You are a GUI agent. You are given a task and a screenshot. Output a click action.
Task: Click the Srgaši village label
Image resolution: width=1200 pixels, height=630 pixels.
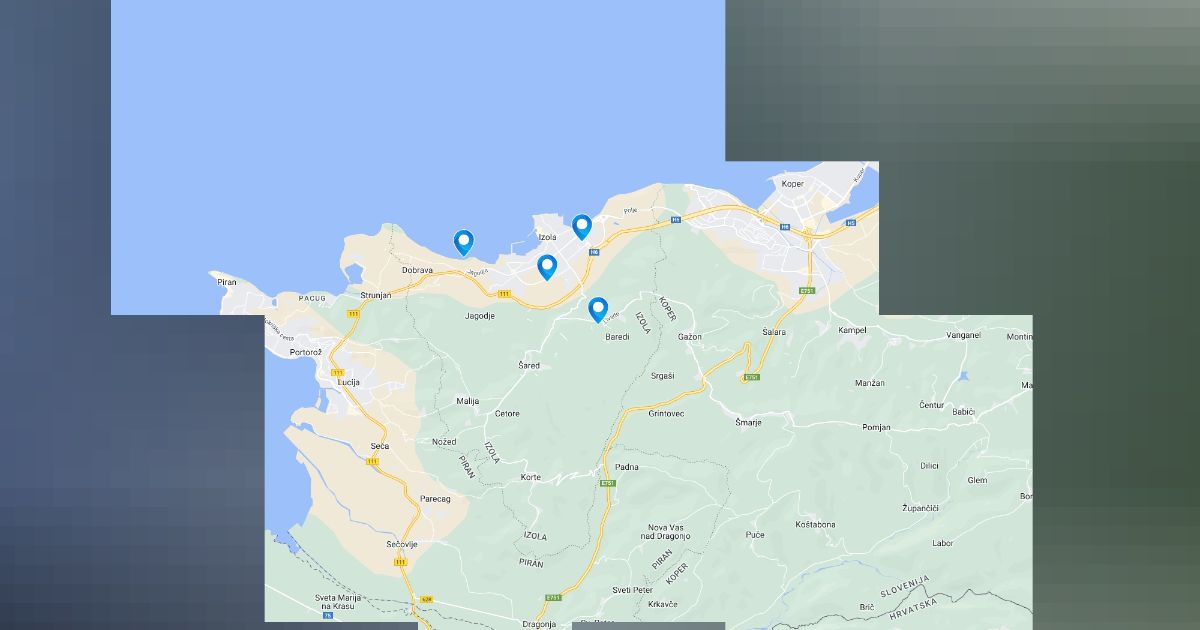pos(662,376)
